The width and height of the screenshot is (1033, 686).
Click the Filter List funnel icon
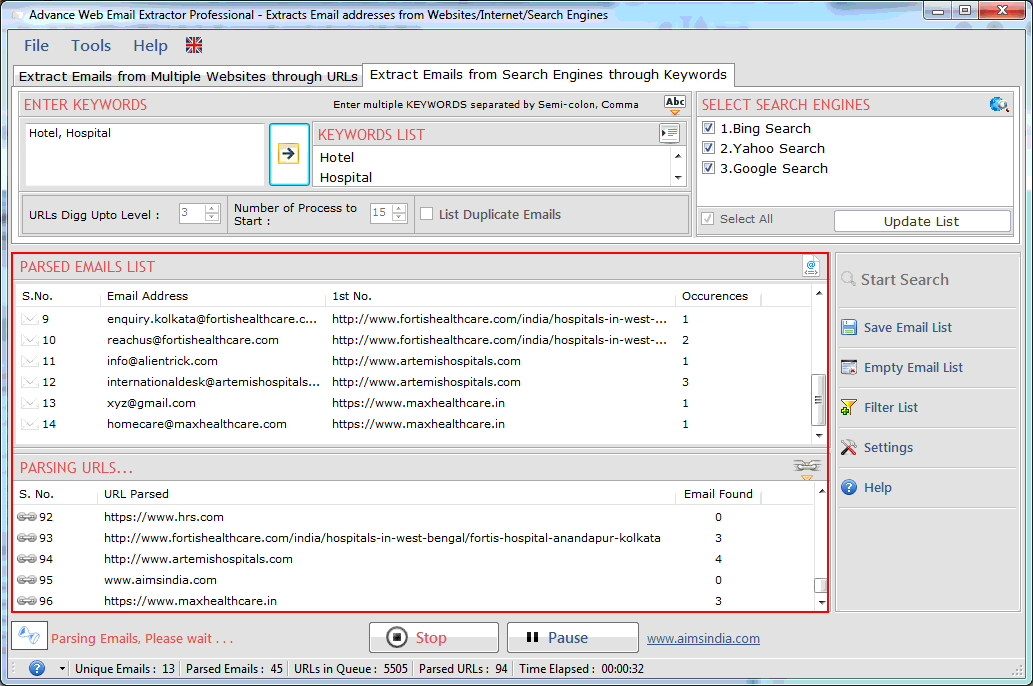(849, 407)
